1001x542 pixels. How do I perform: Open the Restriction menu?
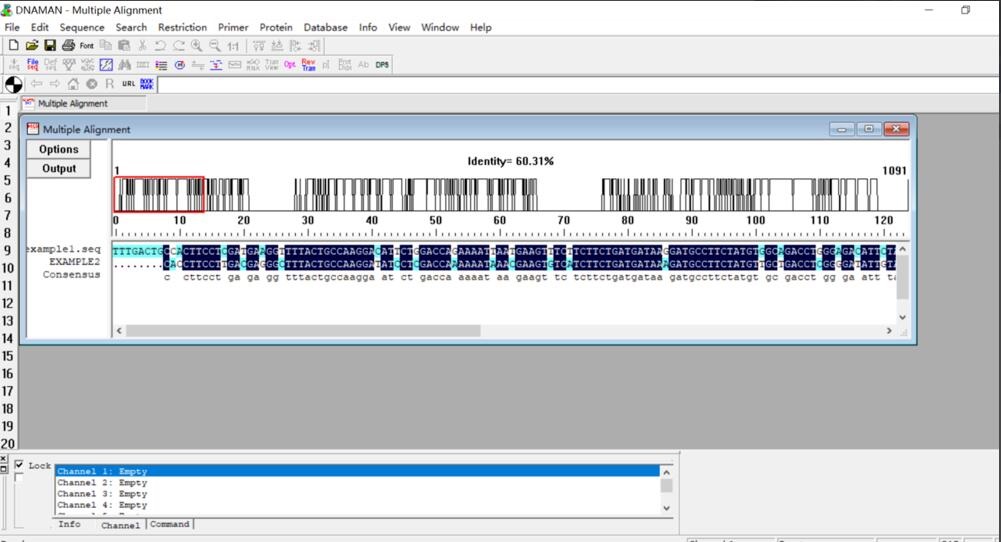(182, 27)
